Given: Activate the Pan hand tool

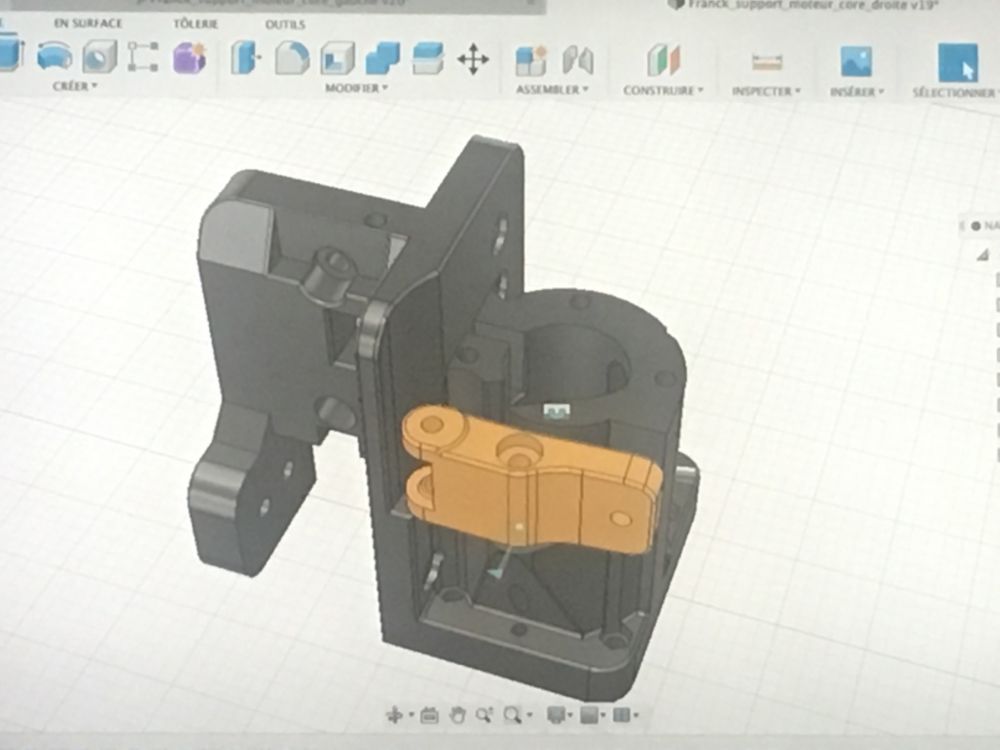Looking at the screenshot, I should pos(457,716).
